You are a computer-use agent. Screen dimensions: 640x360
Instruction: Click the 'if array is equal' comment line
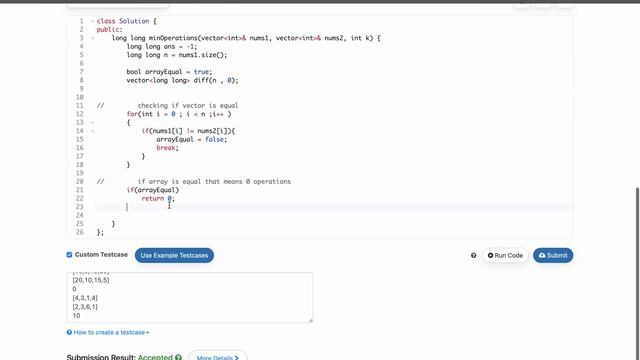tap(214, 182)
